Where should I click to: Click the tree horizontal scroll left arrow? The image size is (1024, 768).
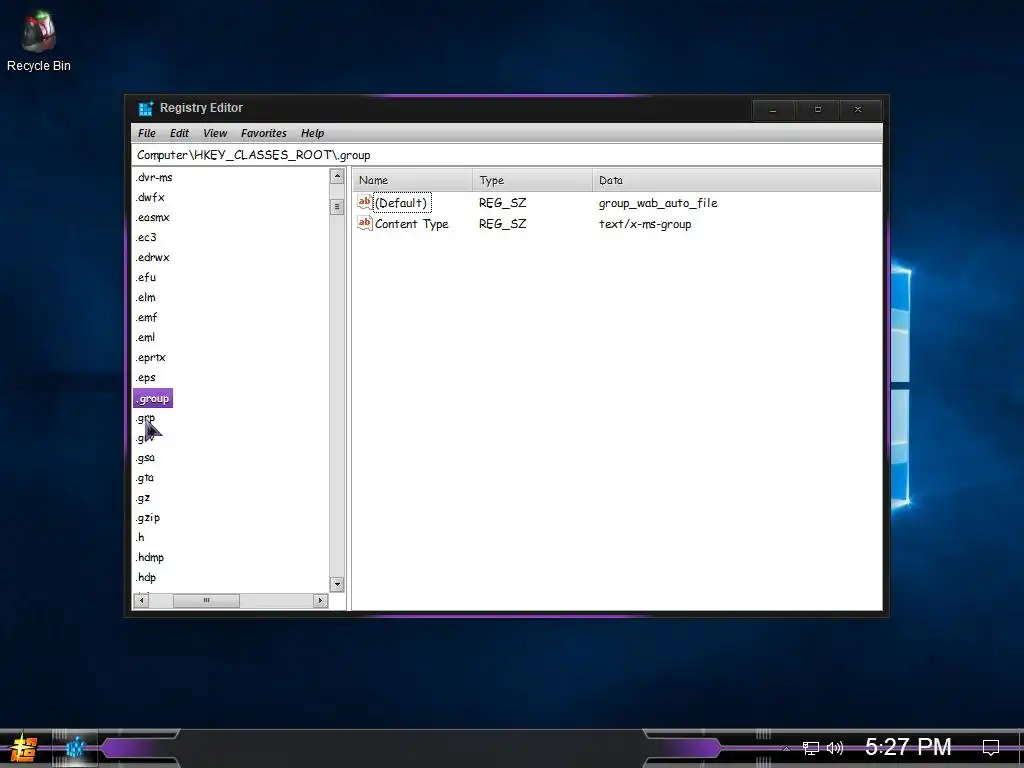pos(141,600)
